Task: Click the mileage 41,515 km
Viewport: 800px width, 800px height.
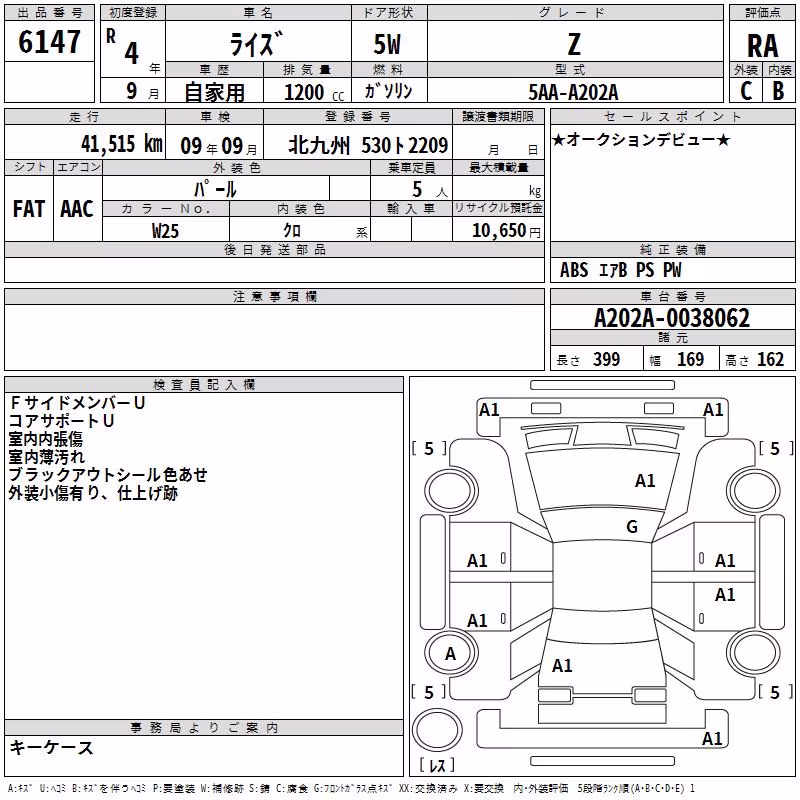Action: [122, 144]
